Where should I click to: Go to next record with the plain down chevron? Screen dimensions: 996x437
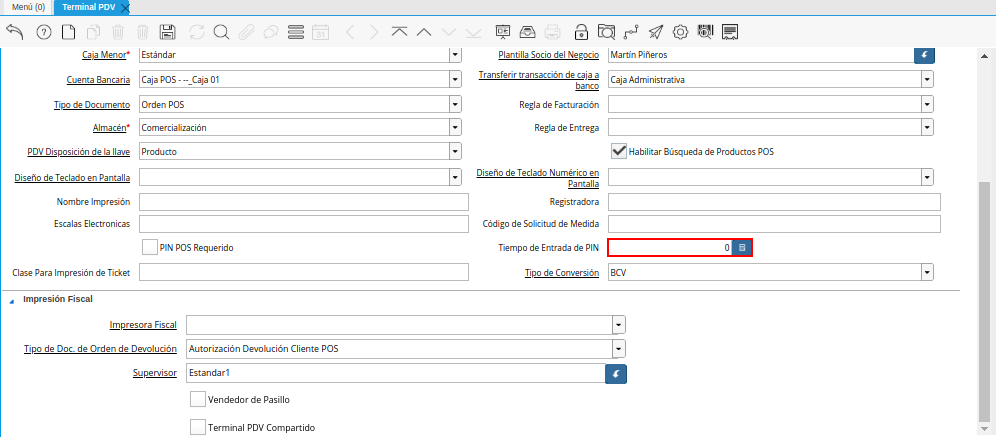448,32
